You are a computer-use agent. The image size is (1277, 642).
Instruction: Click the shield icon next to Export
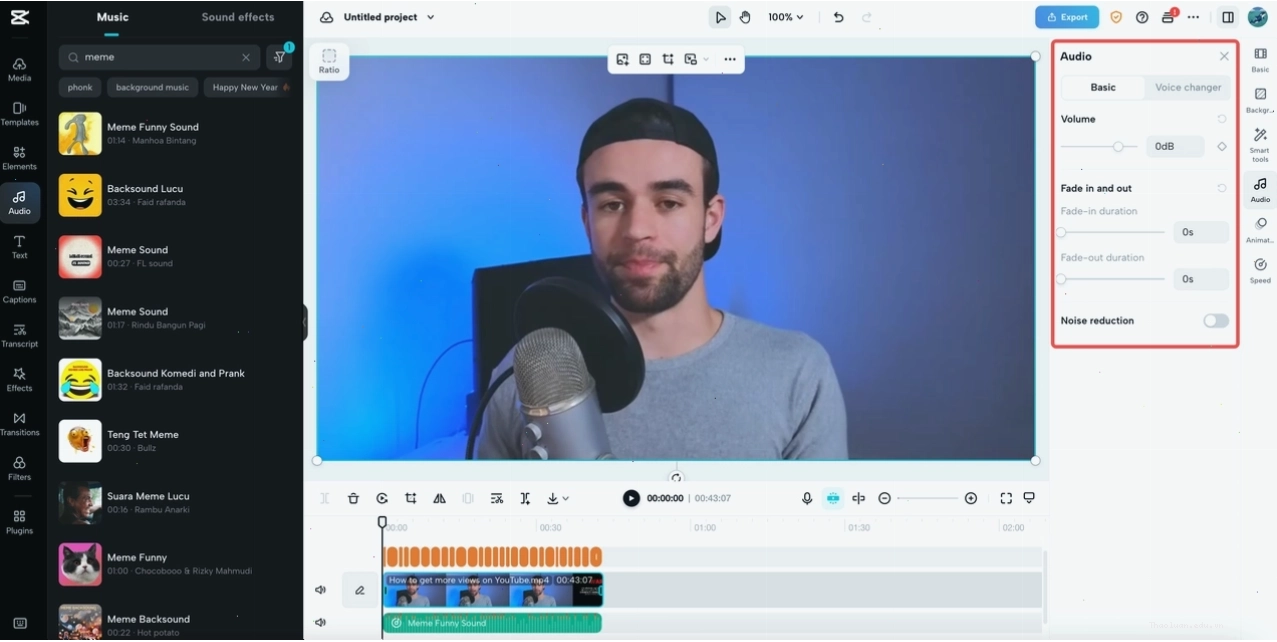1116,17
